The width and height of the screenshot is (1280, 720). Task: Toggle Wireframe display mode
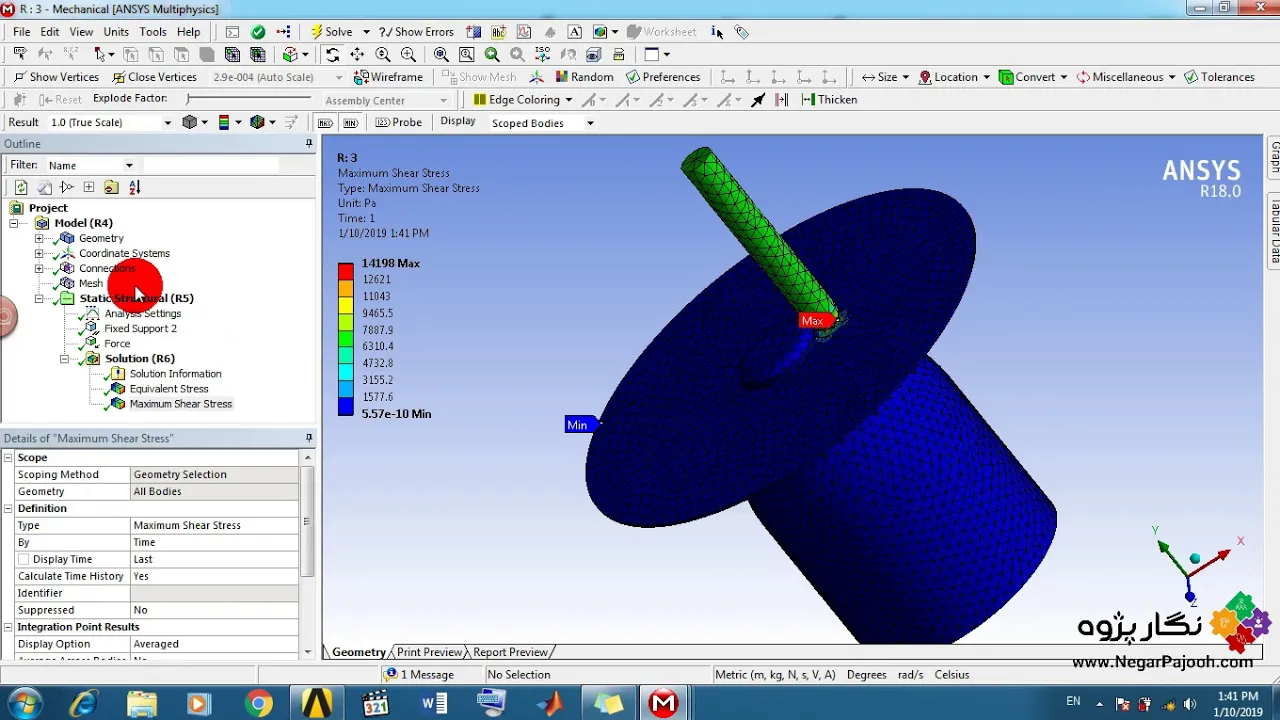pyautogui.click(x=388, y=77)
